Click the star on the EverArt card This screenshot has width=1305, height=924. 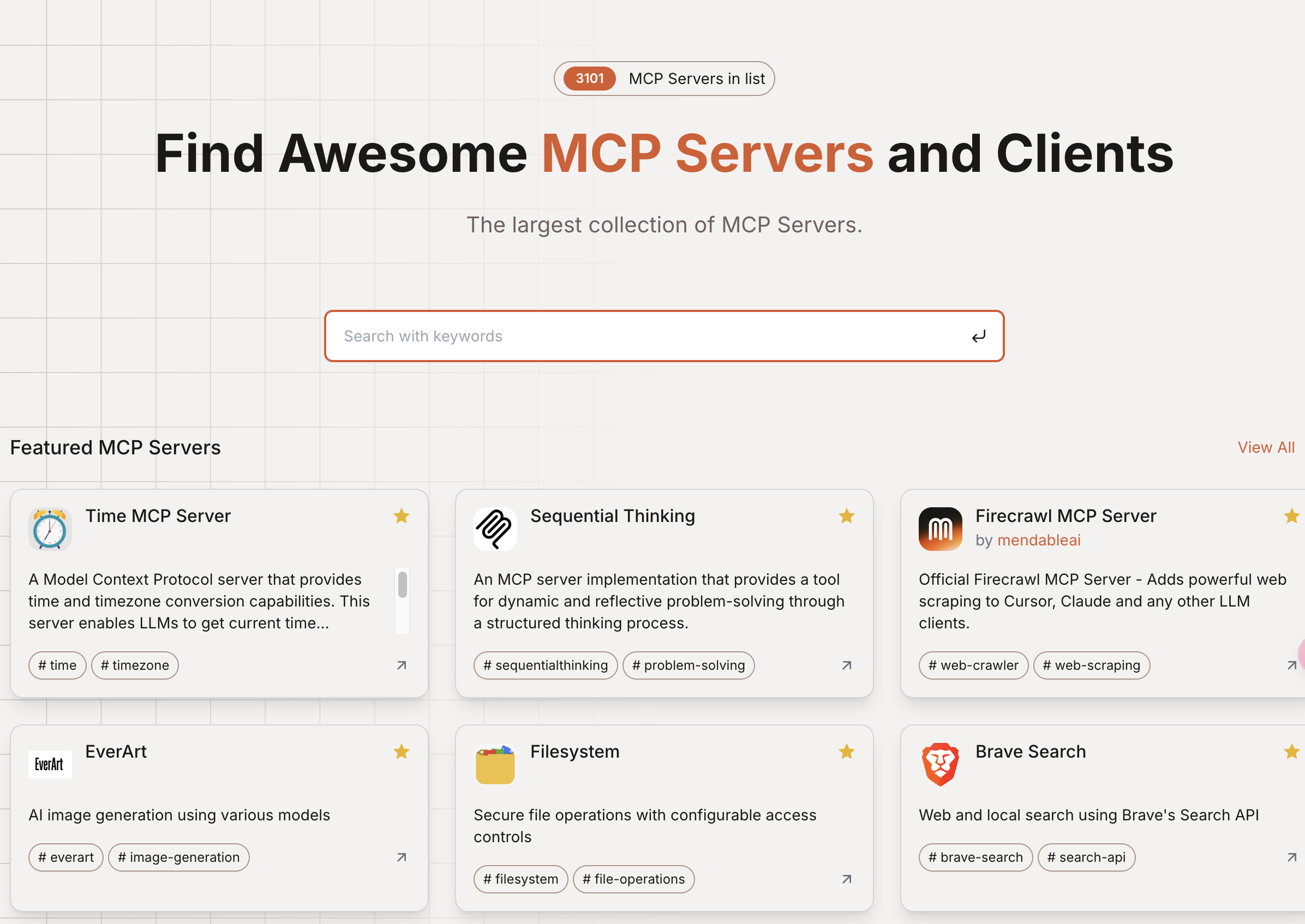point(401,752)
